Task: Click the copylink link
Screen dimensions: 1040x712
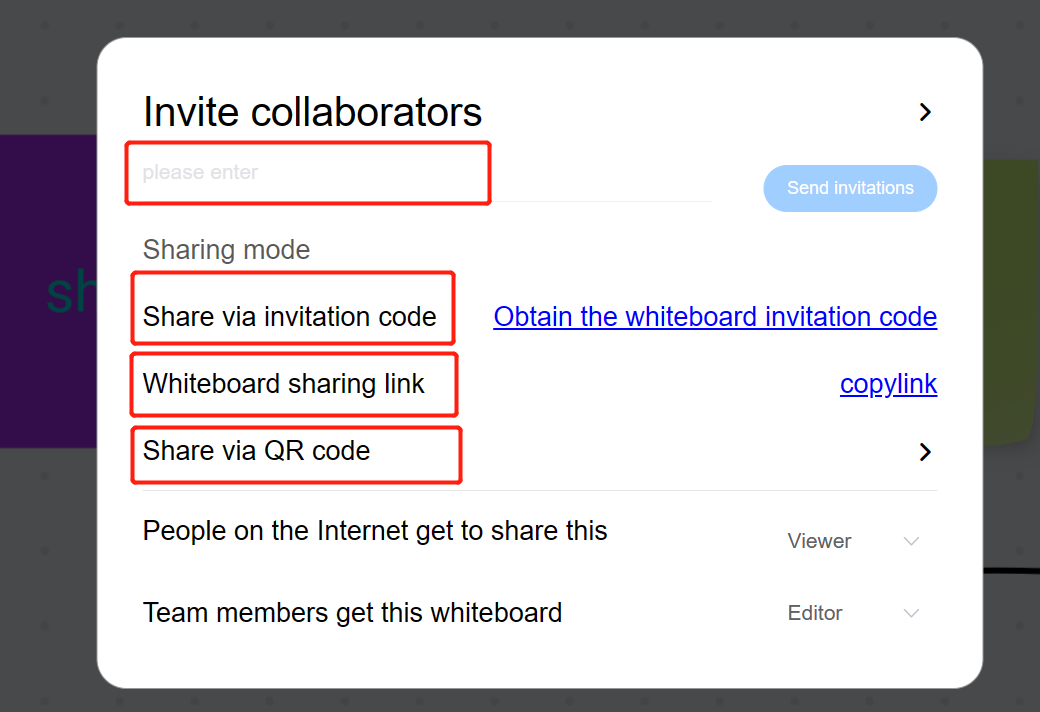Action: [888, 384]
